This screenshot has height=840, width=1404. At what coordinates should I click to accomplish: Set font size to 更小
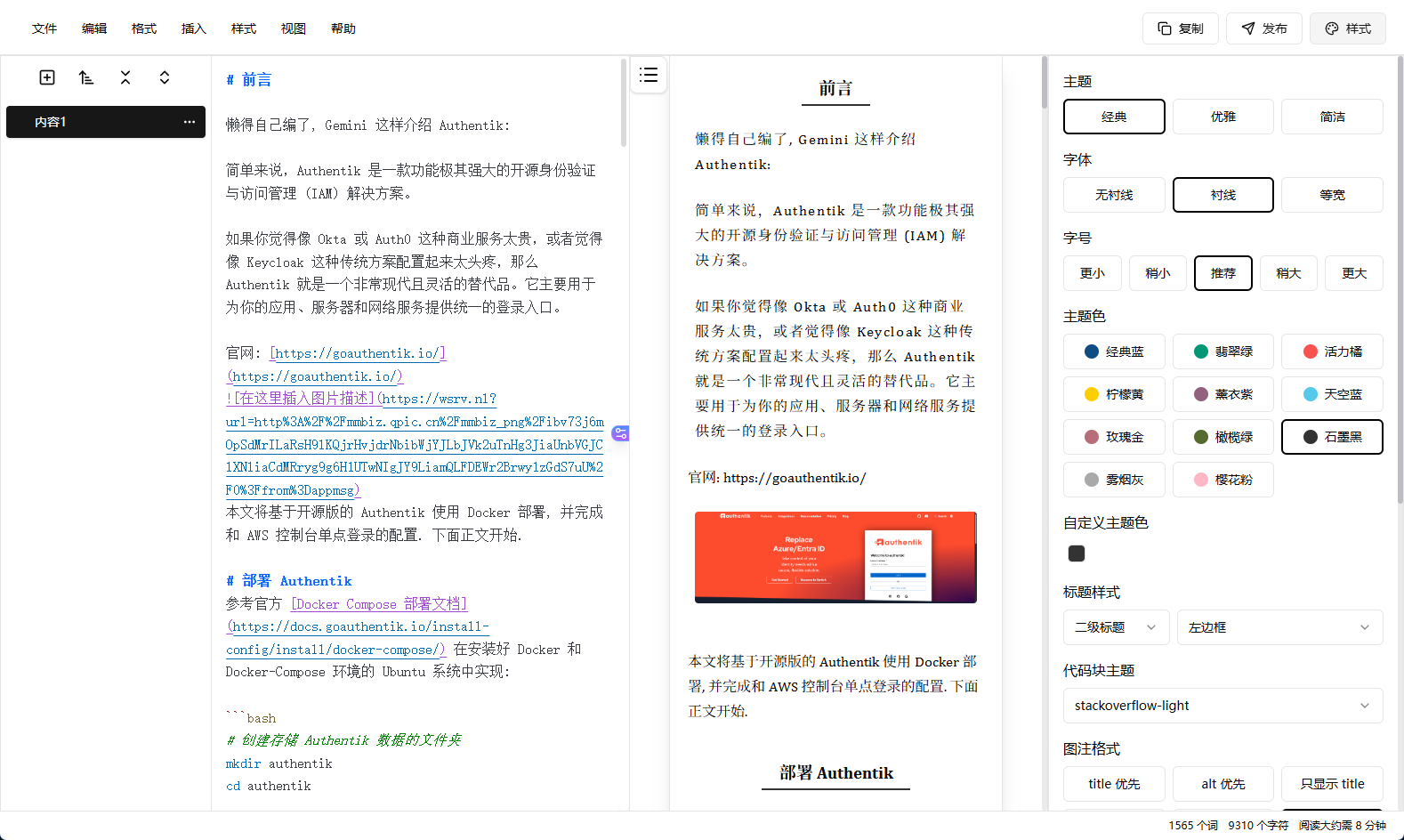1093,273
